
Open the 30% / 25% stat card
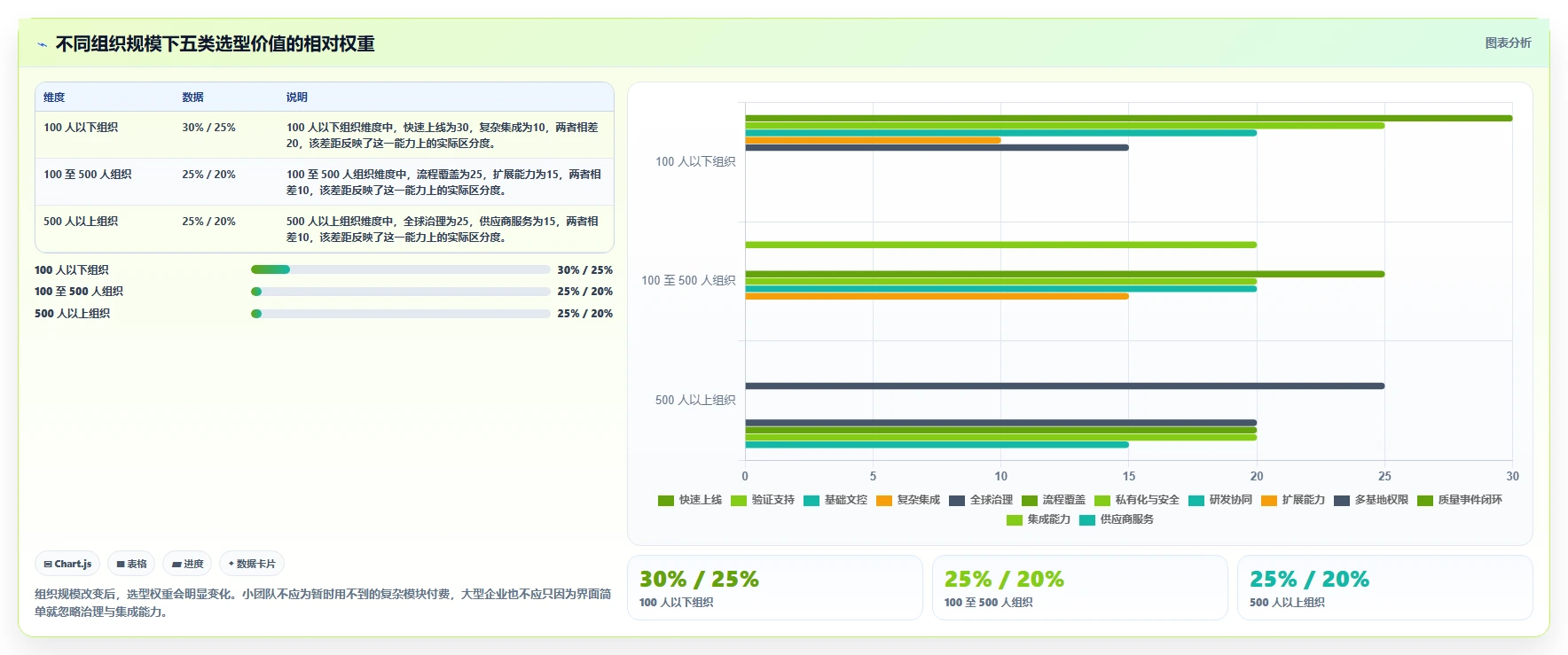point(775,588)
